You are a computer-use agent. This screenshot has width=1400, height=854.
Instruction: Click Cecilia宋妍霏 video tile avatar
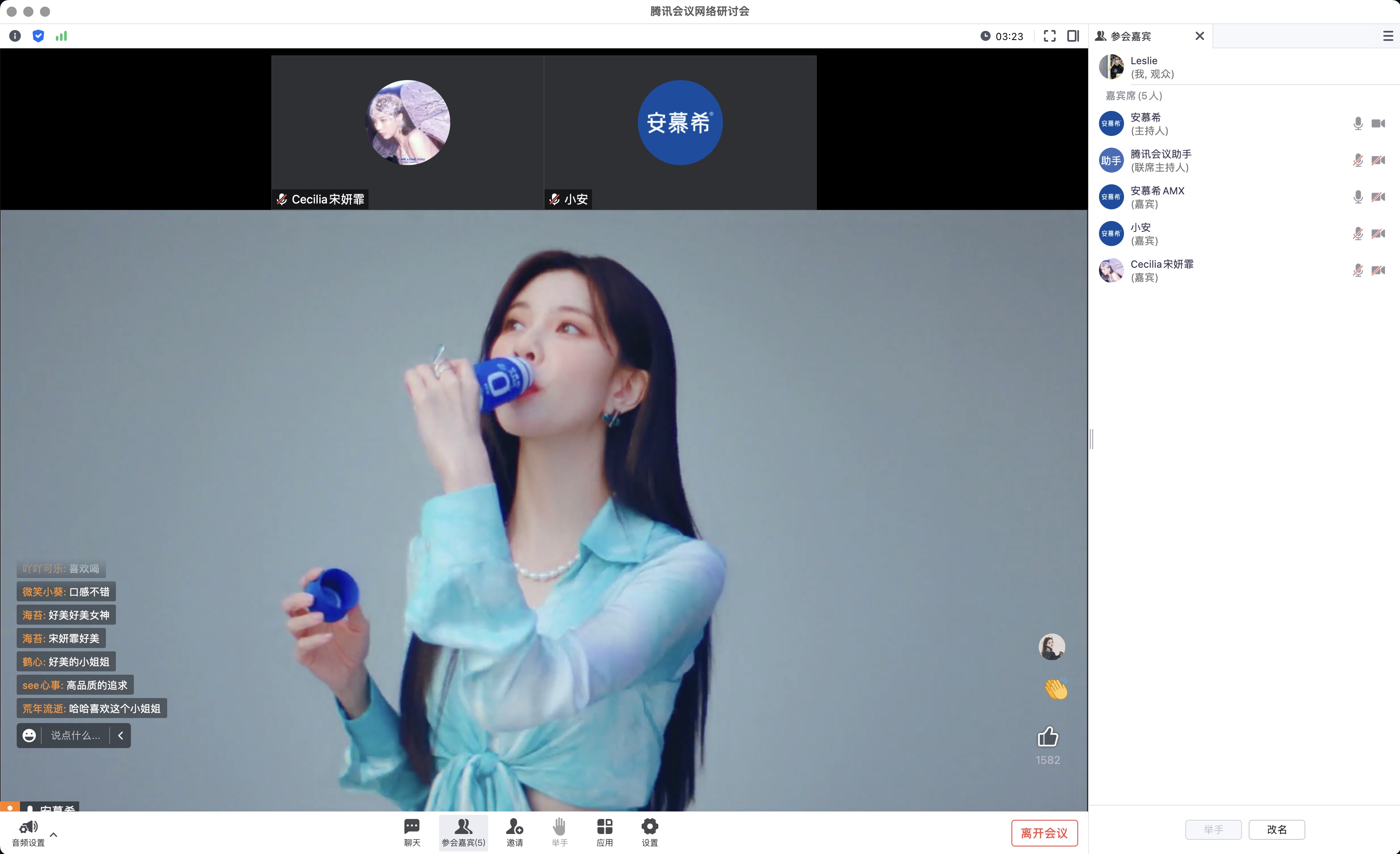407,123
